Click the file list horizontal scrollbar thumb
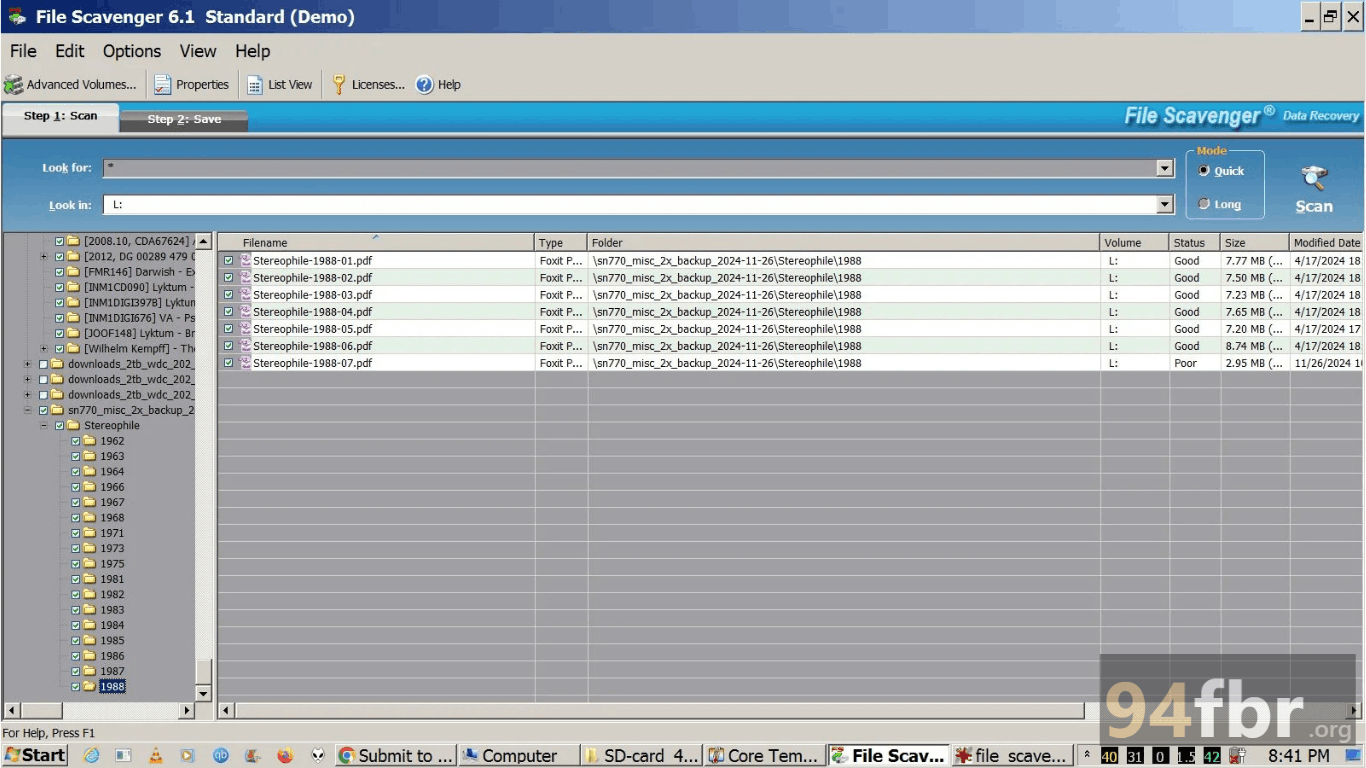1366x768 pixels. pos(660,710)
